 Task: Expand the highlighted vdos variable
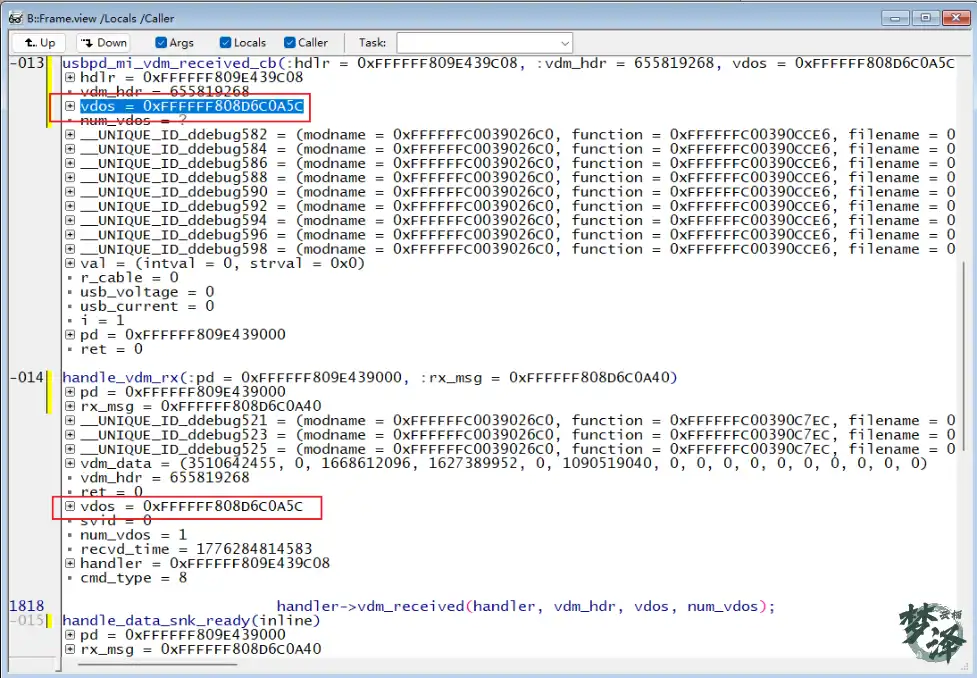[69, 104]
